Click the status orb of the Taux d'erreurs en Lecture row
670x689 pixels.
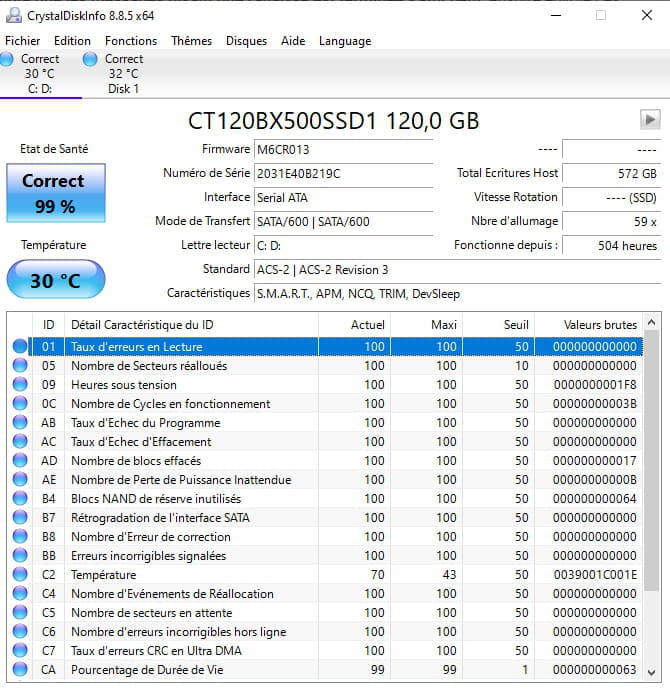tap(20, 346)
